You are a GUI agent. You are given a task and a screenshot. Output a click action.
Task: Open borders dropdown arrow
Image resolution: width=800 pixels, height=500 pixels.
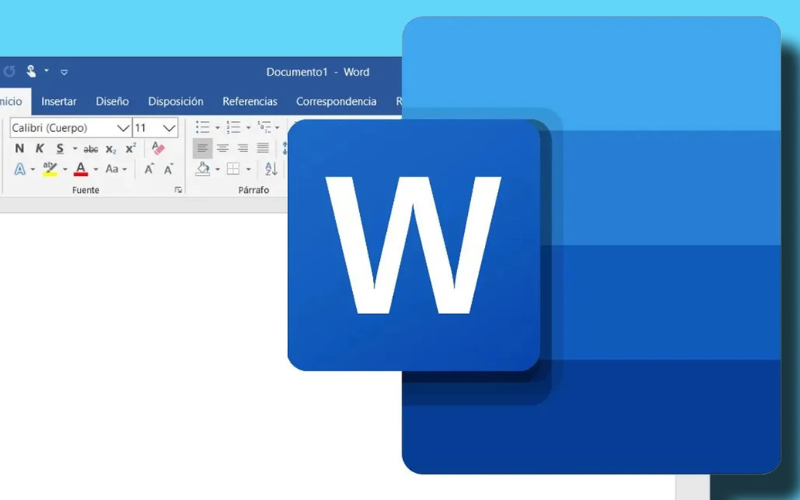pos(248,169)
